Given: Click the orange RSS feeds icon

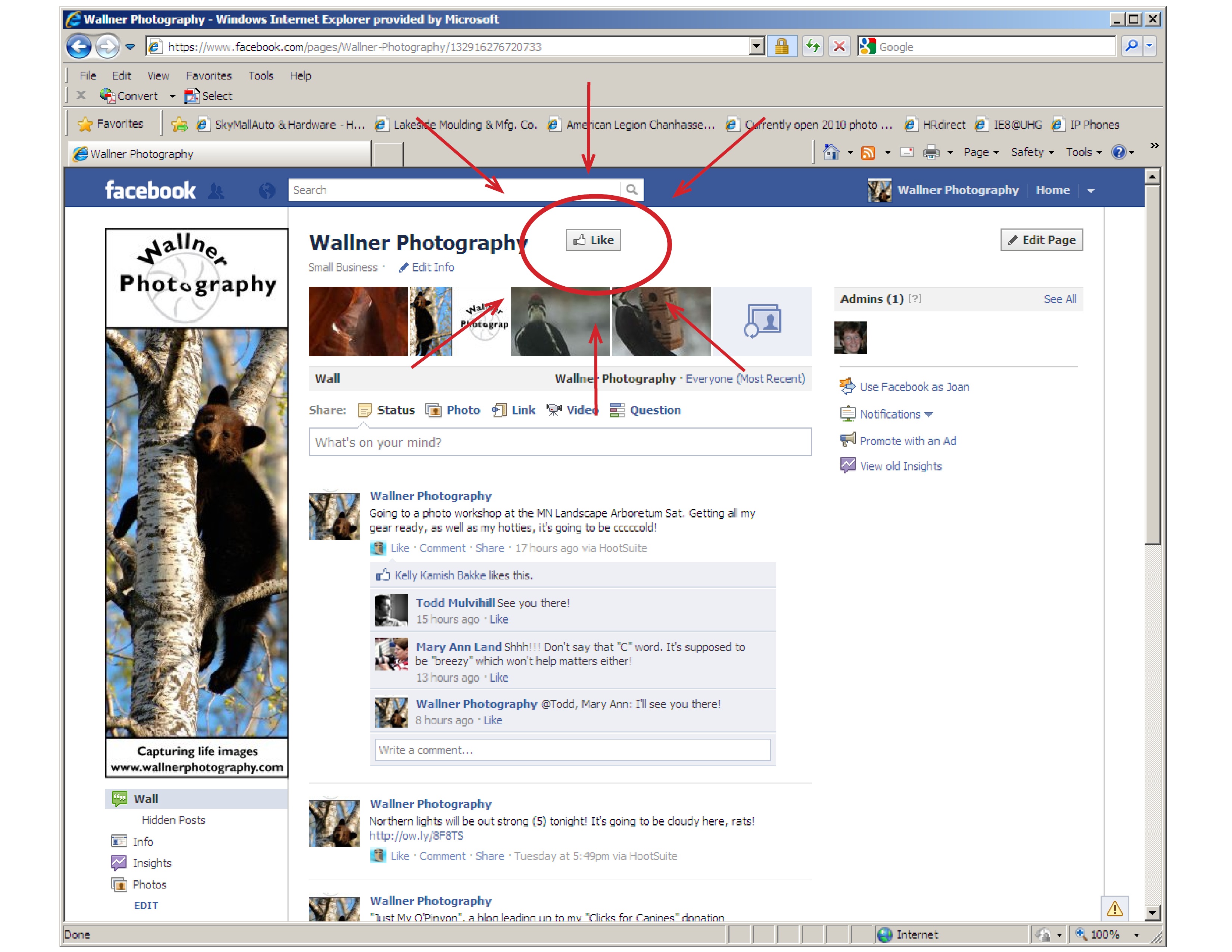Looking at the screenshot, I should tap(868, 152).
